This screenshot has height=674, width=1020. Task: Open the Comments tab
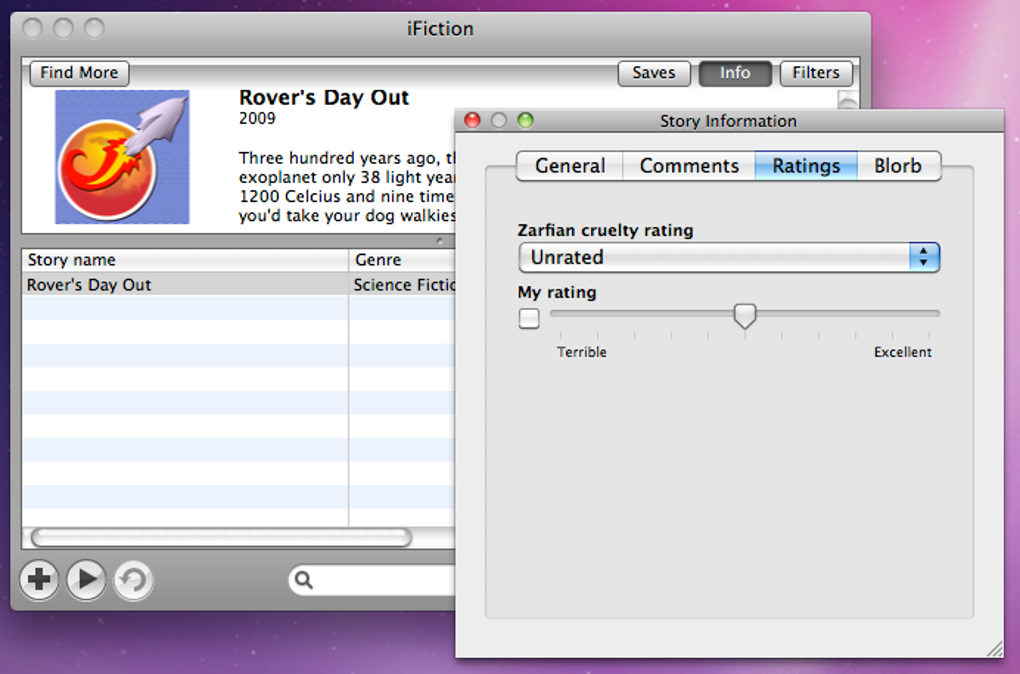tap(689, 166)
